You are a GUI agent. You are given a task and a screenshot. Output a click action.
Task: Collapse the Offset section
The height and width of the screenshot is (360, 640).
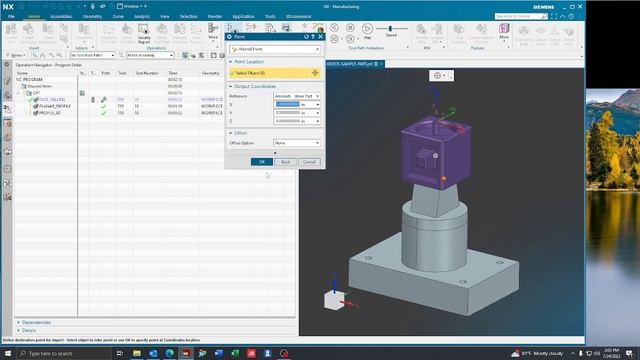[x=231, y=133]
